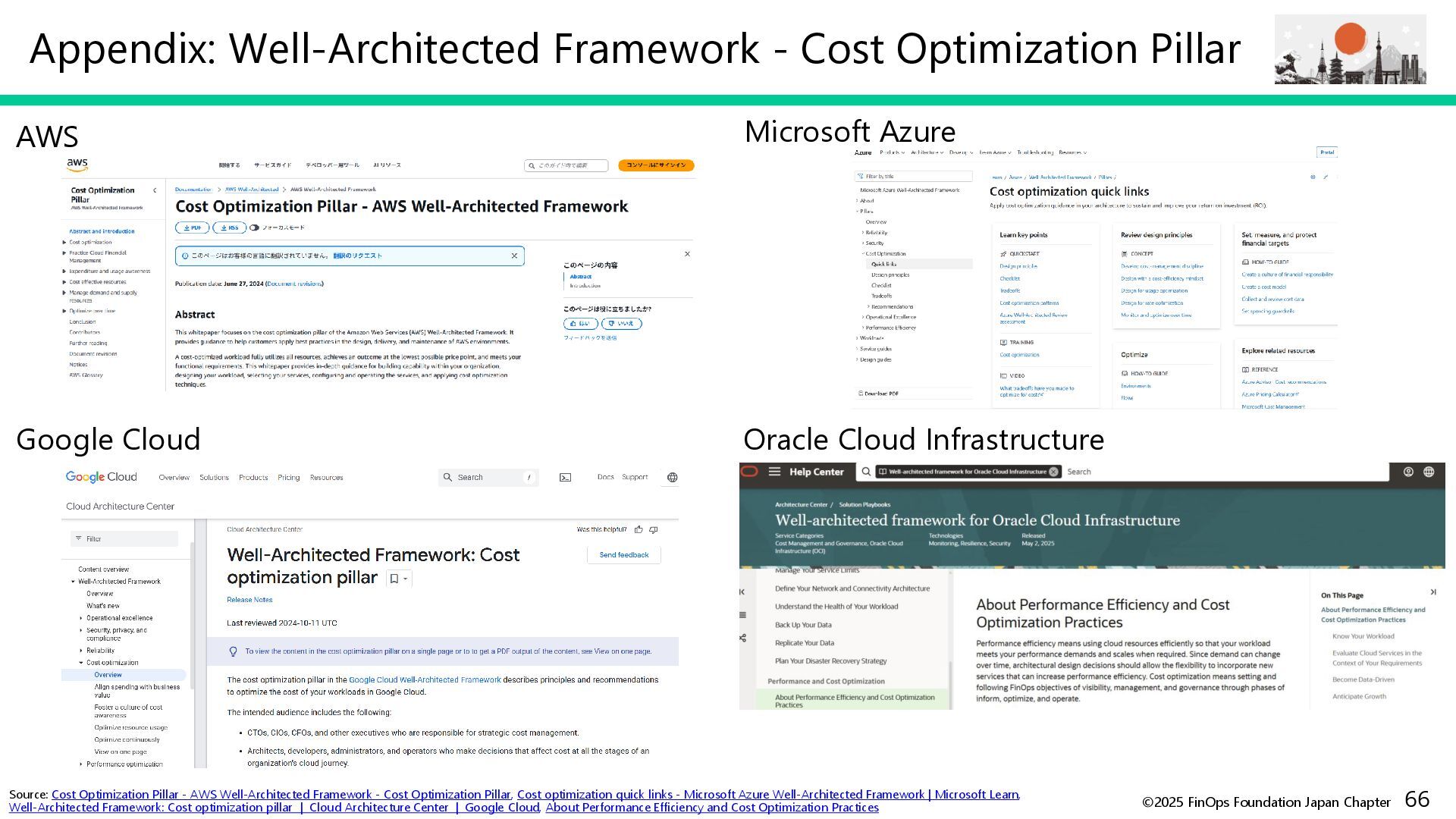This screenshot has height=819, width=1456.
Task: Open Google Cloud Solutions menu
Action: coord(214,478)
